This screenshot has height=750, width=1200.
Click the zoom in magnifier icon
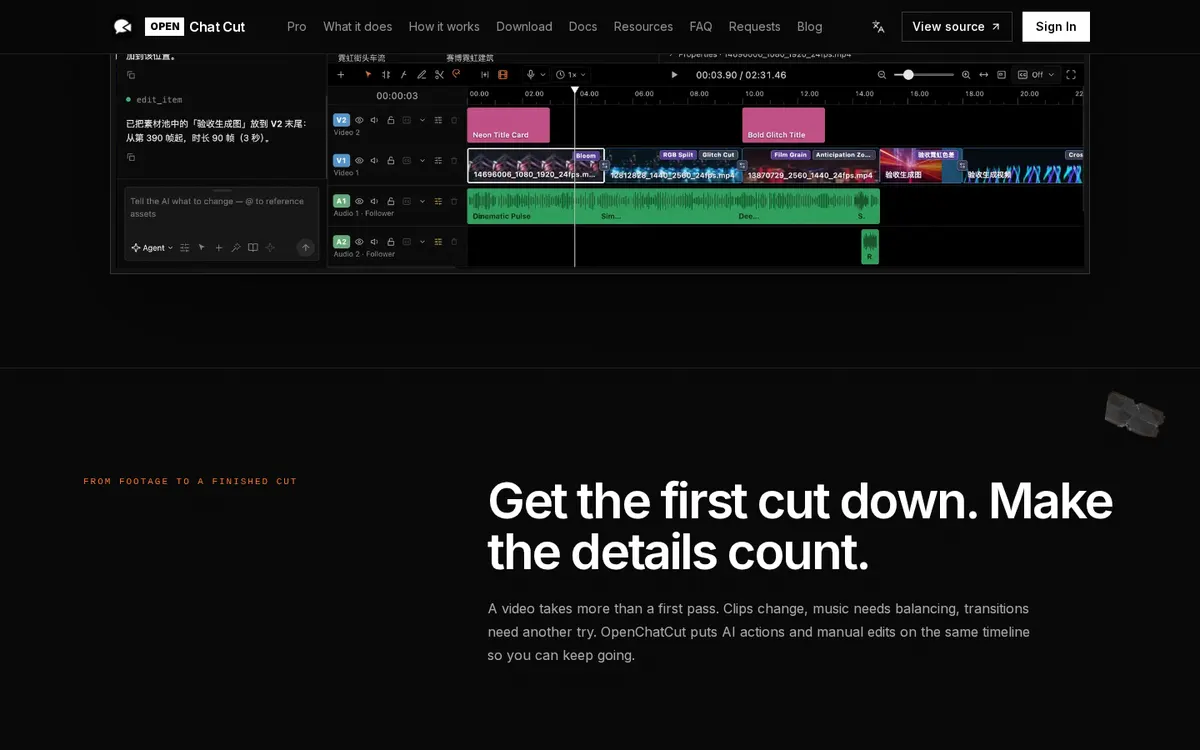click(x=966, y=75)
